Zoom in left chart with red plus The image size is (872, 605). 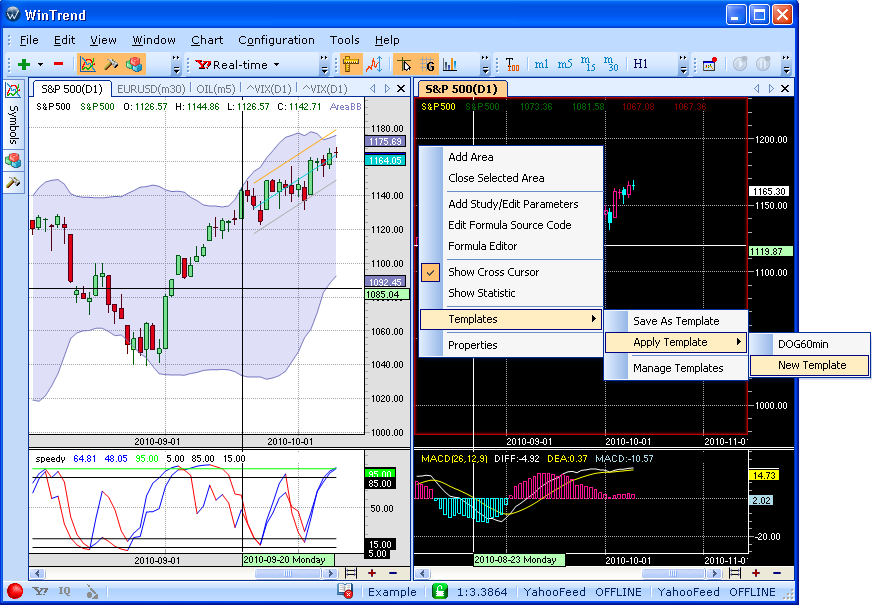371,573
